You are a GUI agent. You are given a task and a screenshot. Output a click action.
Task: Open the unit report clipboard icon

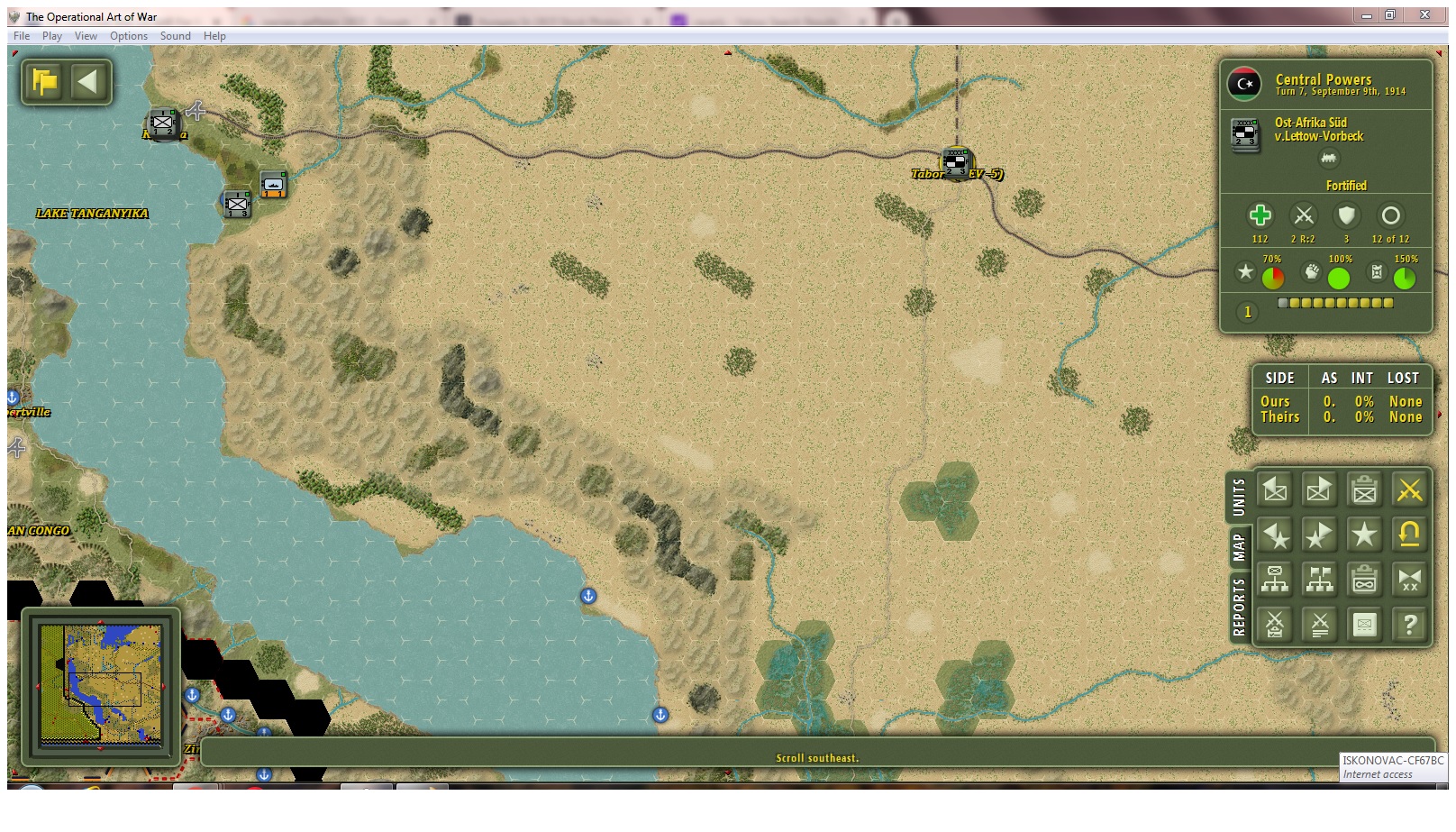click(x=1364, y=489)
